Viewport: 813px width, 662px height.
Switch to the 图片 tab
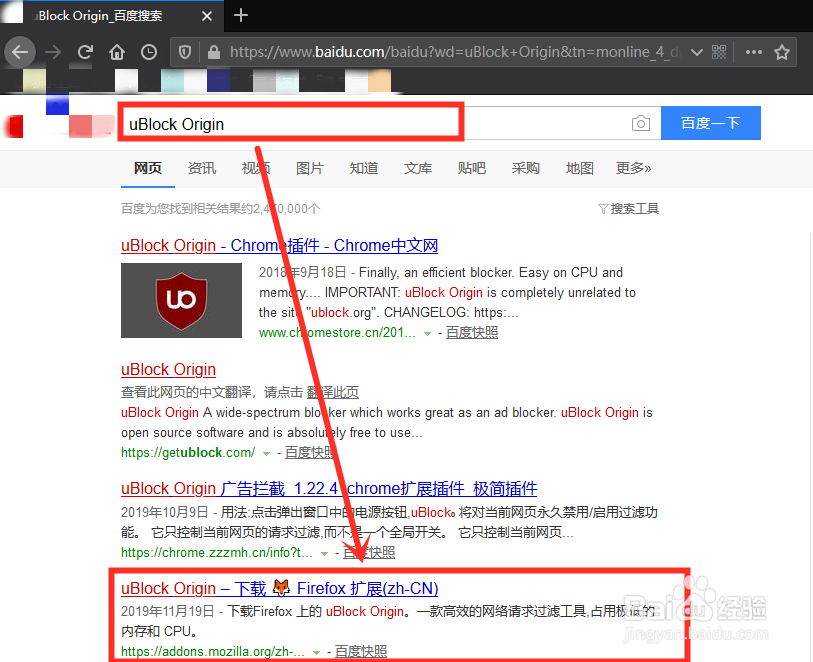[310, 168]
